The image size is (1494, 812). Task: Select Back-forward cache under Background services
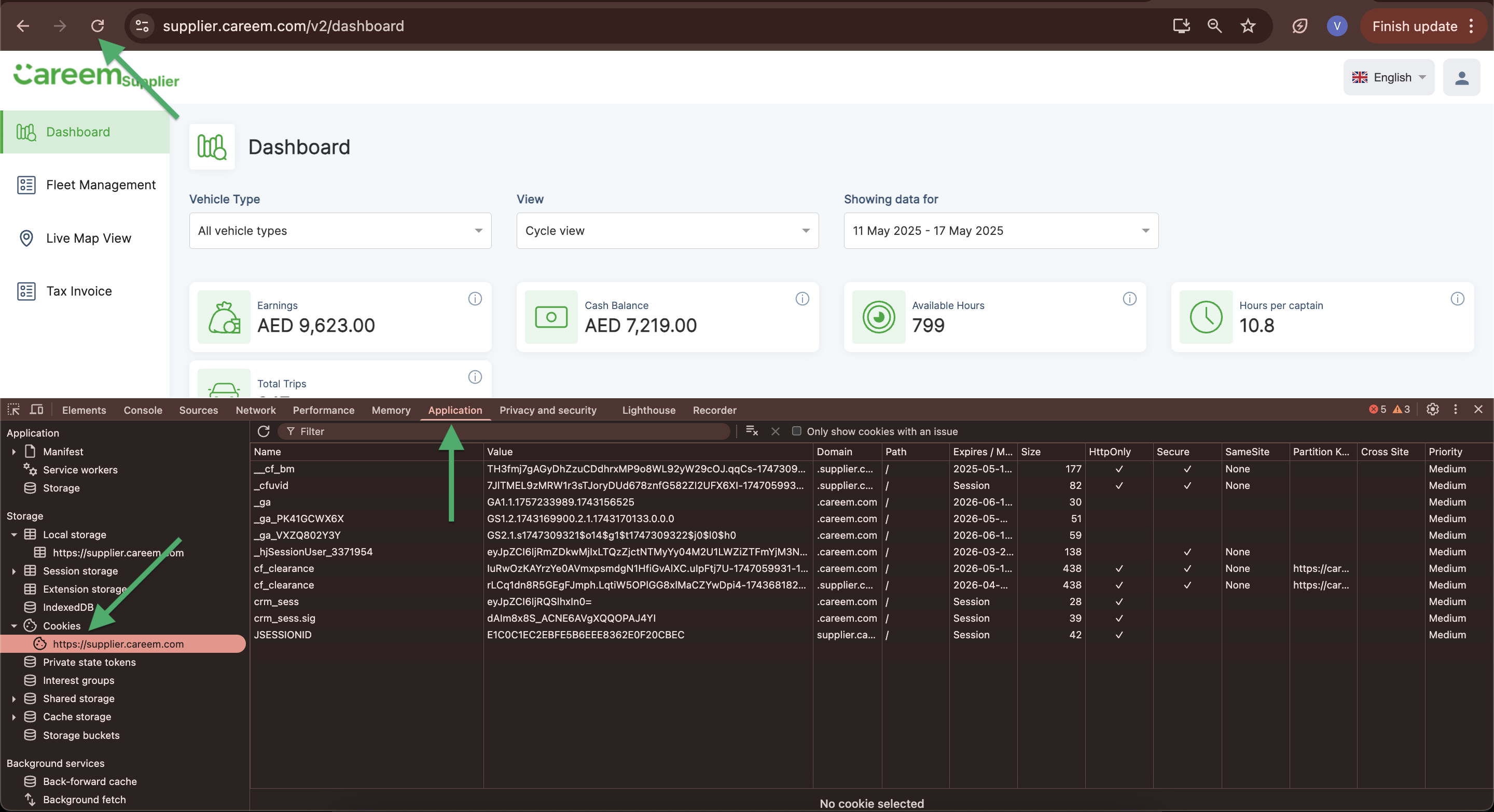[90, 781]
